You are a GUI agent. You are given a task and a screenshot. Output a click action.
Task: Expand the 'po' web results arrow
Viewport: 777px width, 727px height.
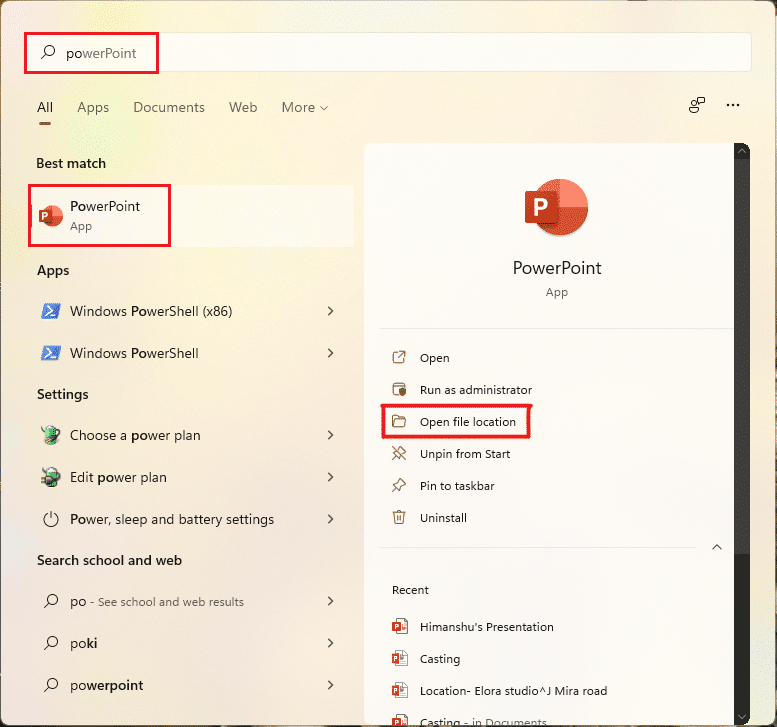331,601
